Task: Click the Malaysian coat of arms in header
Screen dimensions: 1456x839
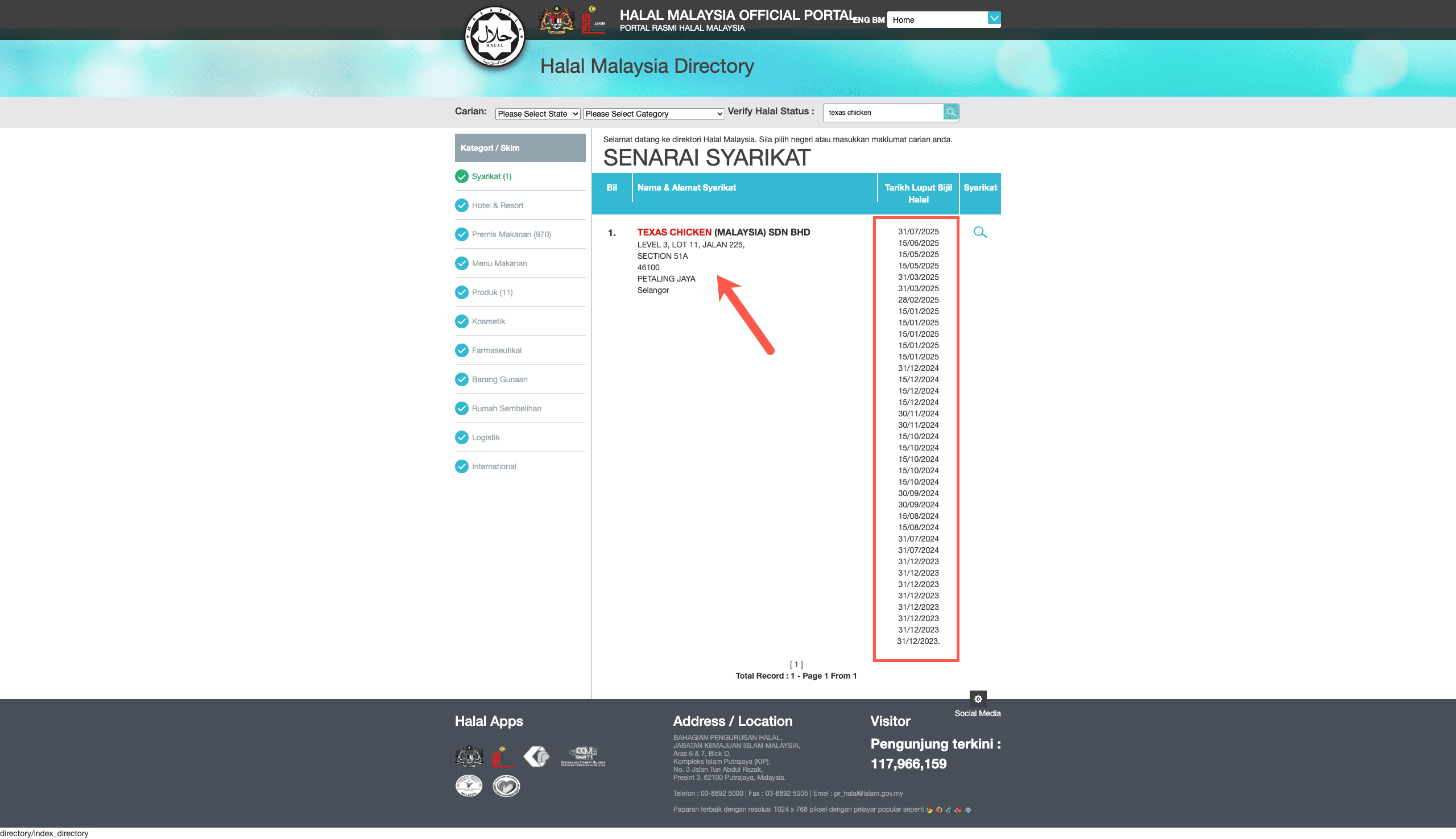Action: (x=556, y=20)
